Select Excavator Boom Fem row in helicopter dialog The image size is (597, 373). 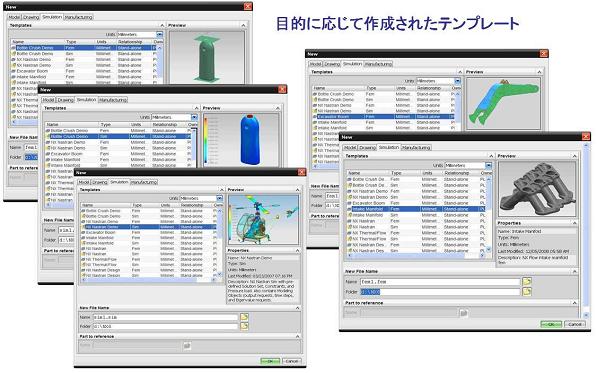pyautogui.click(x=148, y=232)
